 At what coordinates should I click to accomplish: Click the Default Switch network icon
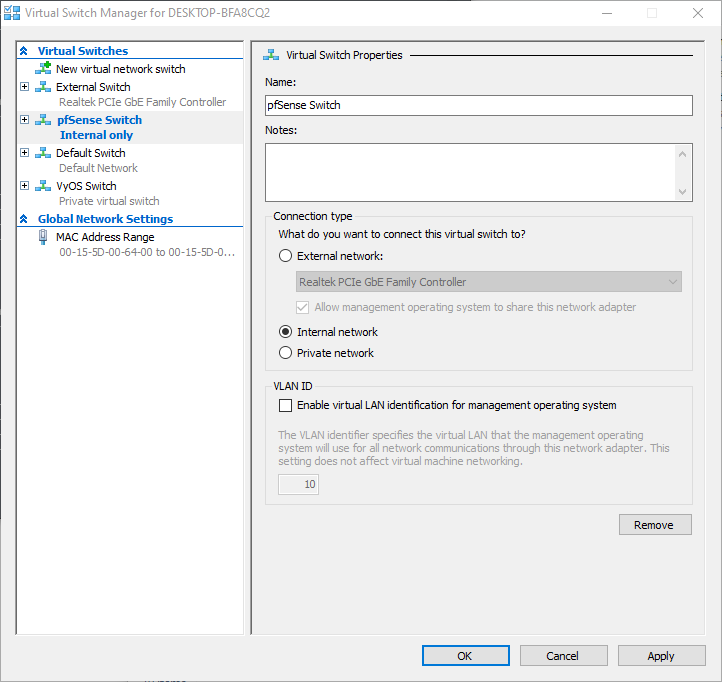43,153
